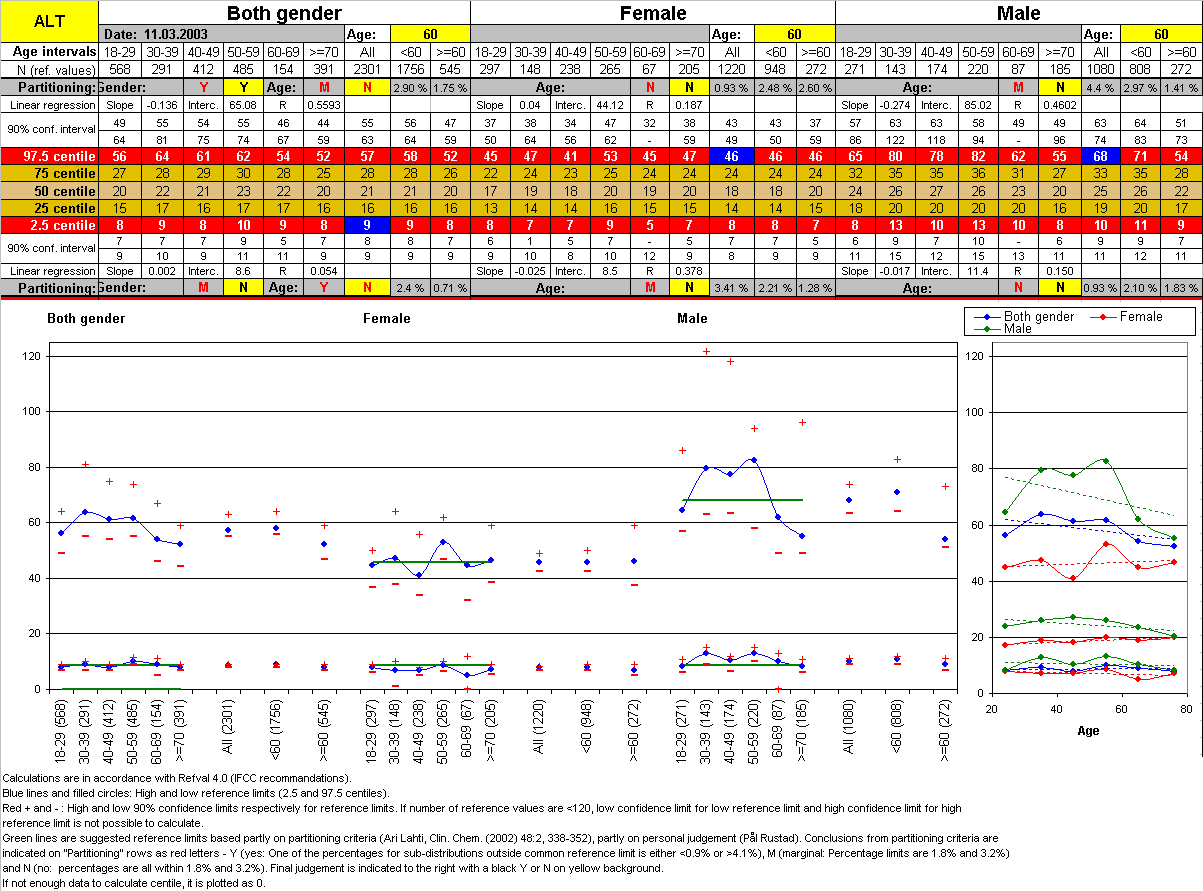Viewport: 1203px width, 891px height.
Task: Click the N value 808 cell
Action: (x=1142, y=70)
